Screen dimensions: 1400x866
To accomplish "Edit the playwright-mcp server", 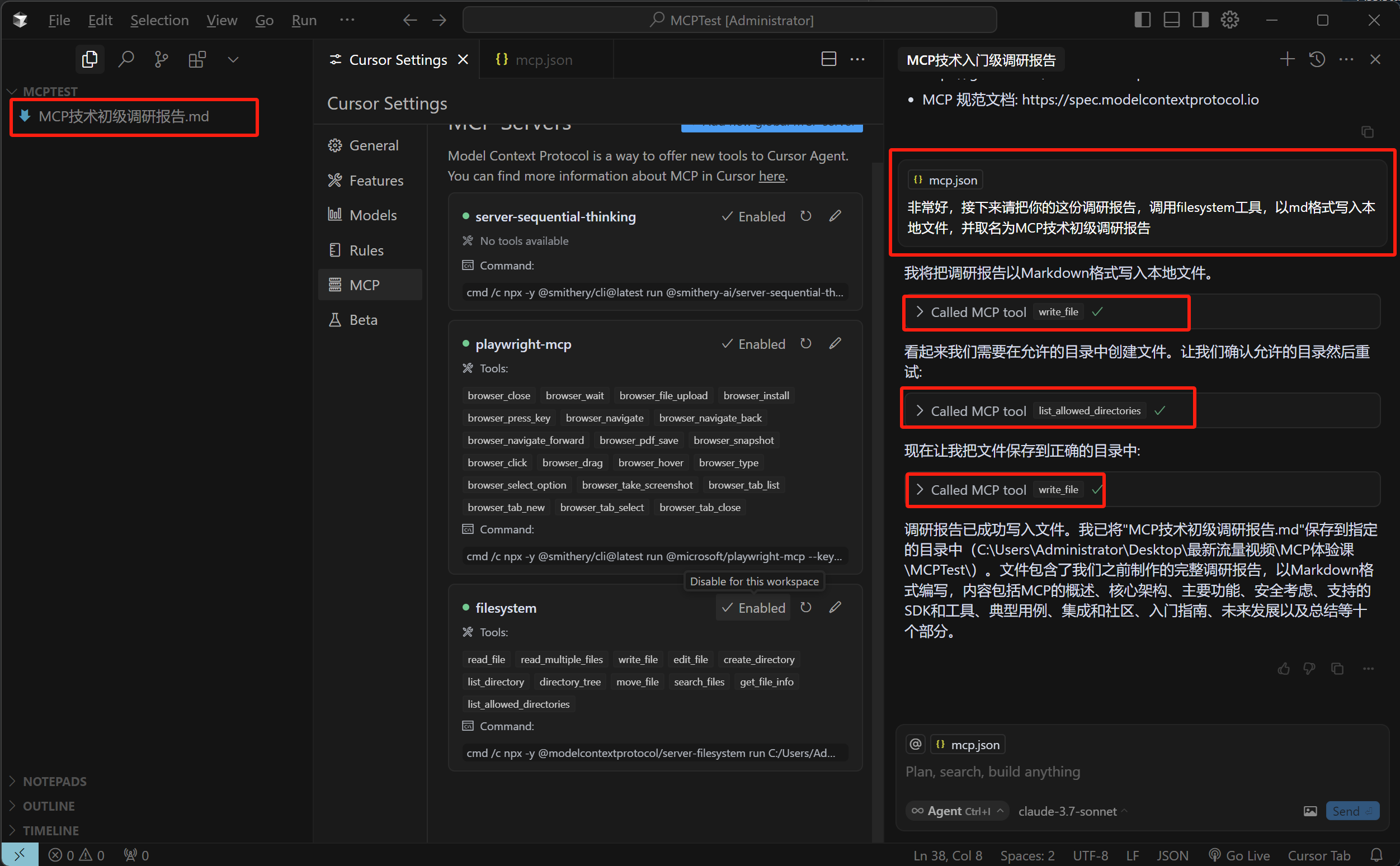I will click(x=835, y=343).
